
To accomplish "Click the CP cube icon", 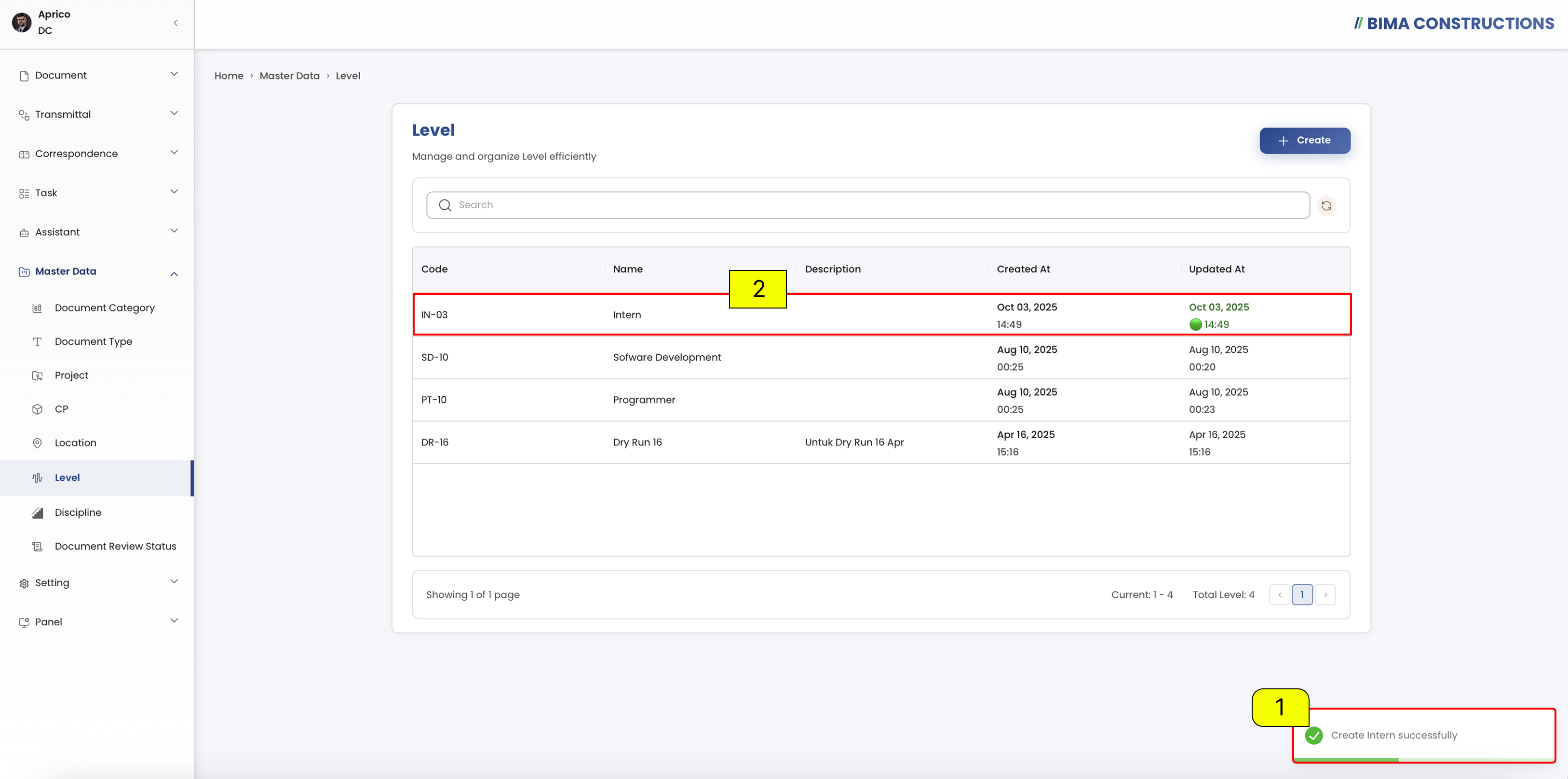I will pos(37,410).
